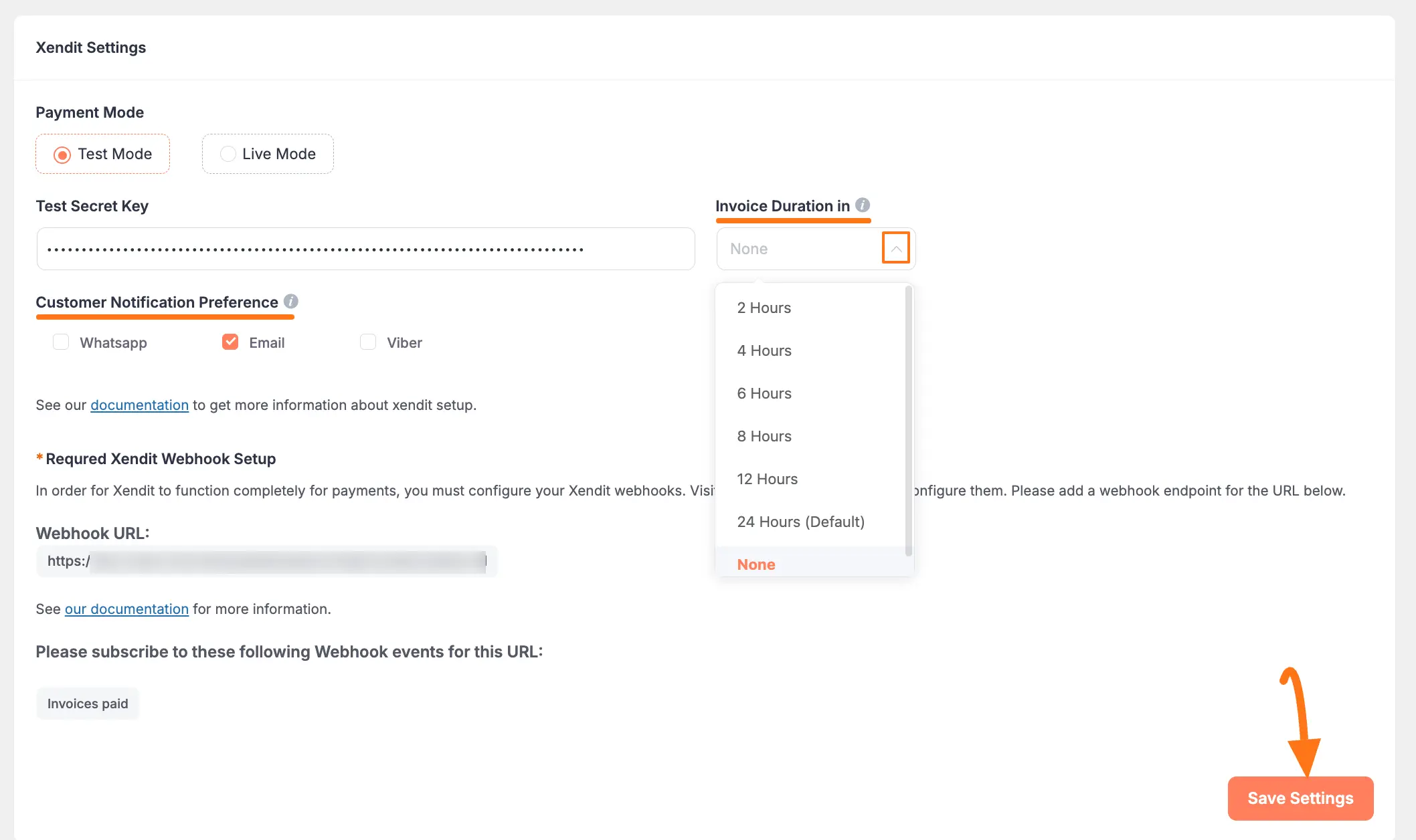Select the Webhook URL field
Image resolution: width=1416 pixels, height=840 pixels.
266,561
